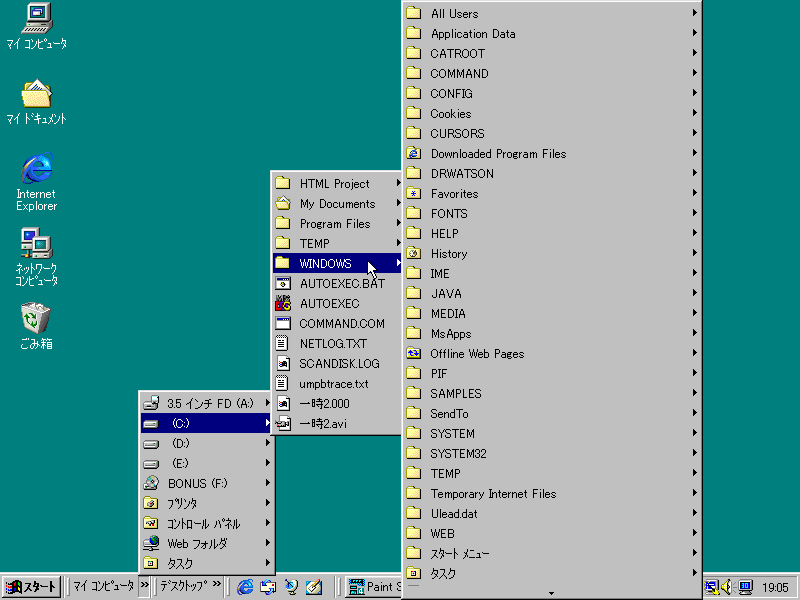The height and width of the screenshot is (600, 800).
Task: Open the Control Panel menu entry
Action: 207,523
